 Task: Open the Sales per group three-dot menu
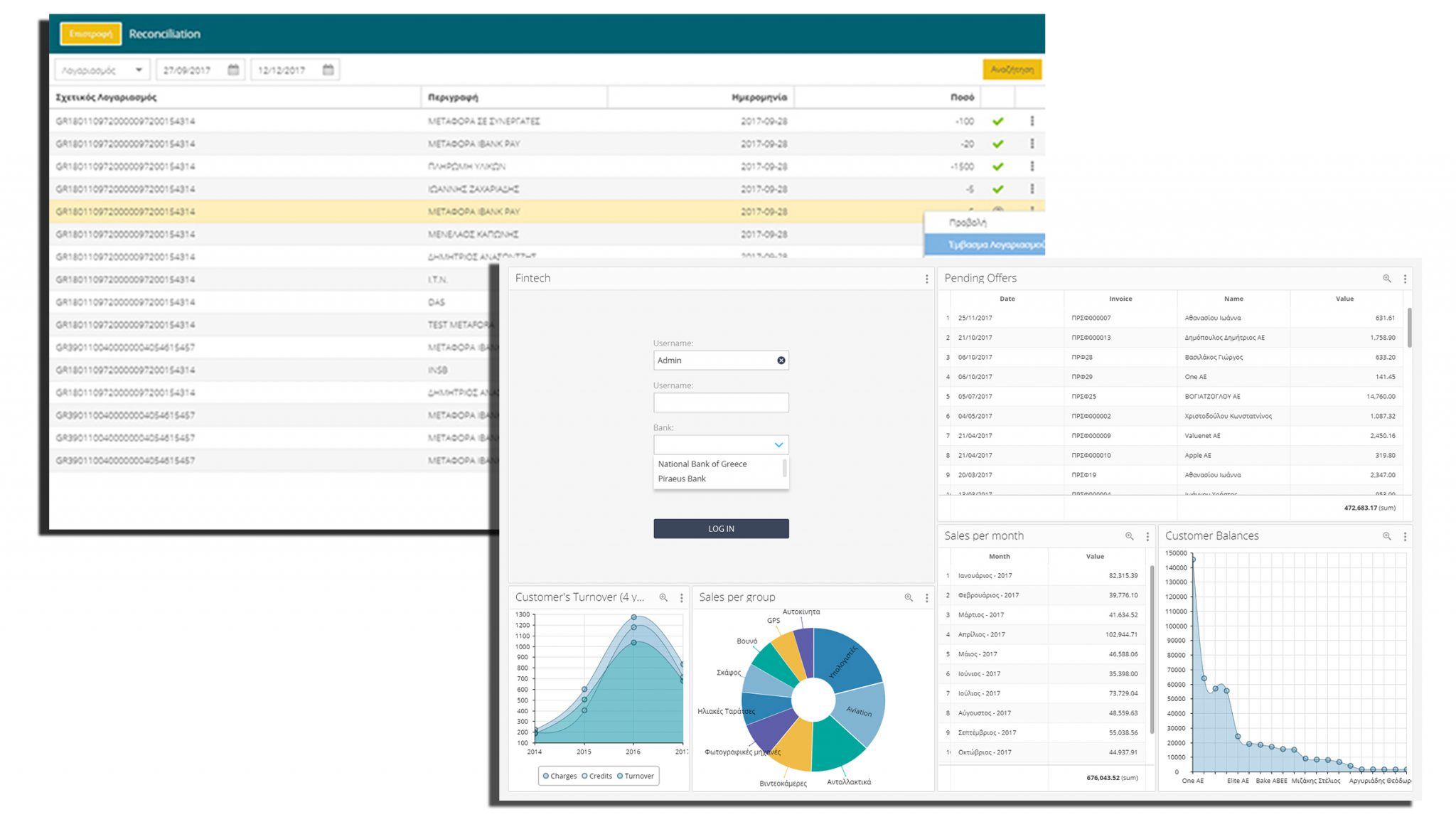tap(926, 598)
